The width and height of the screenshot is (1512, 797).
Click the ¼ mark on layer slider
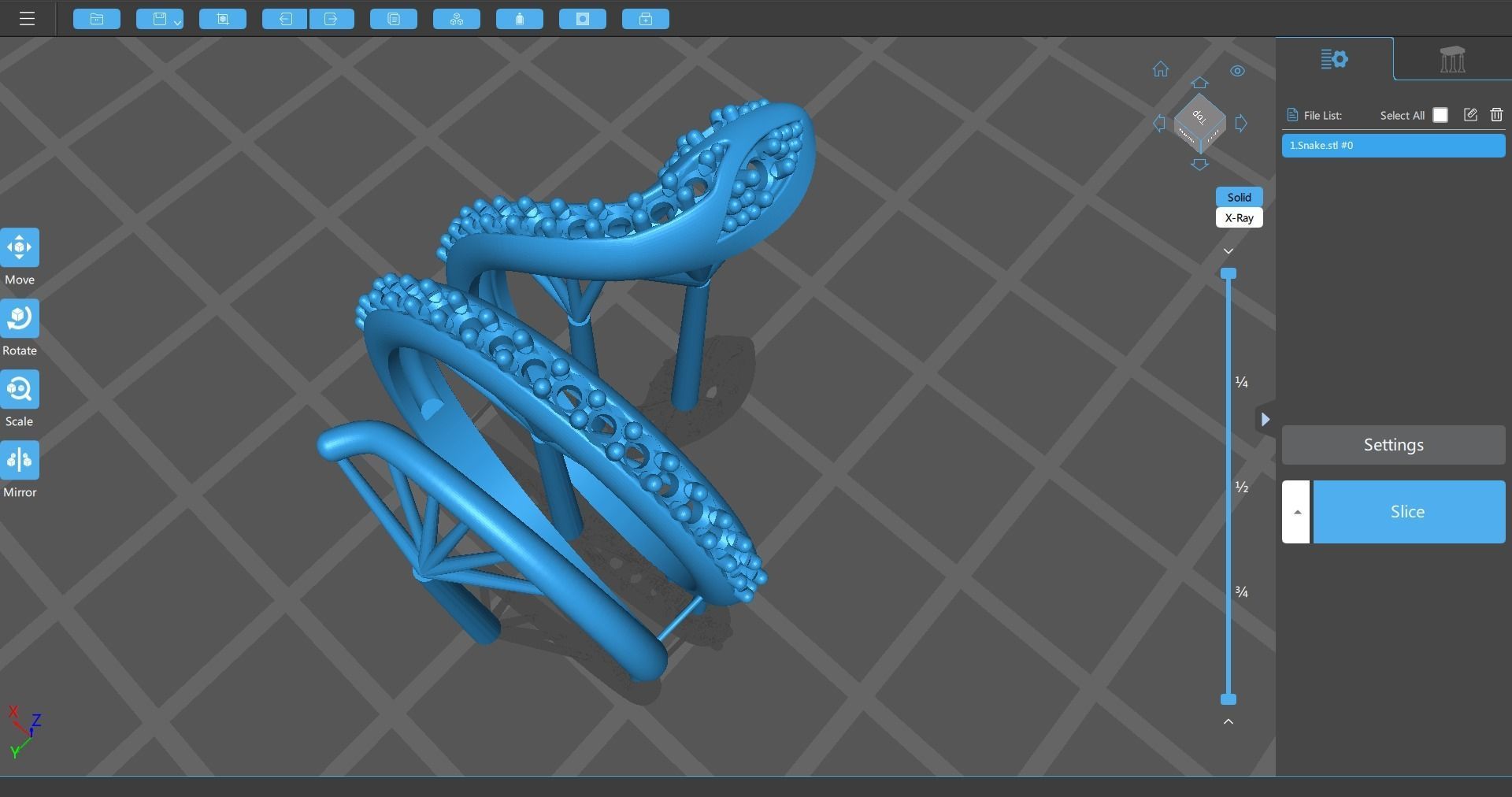coord(1242,383)
